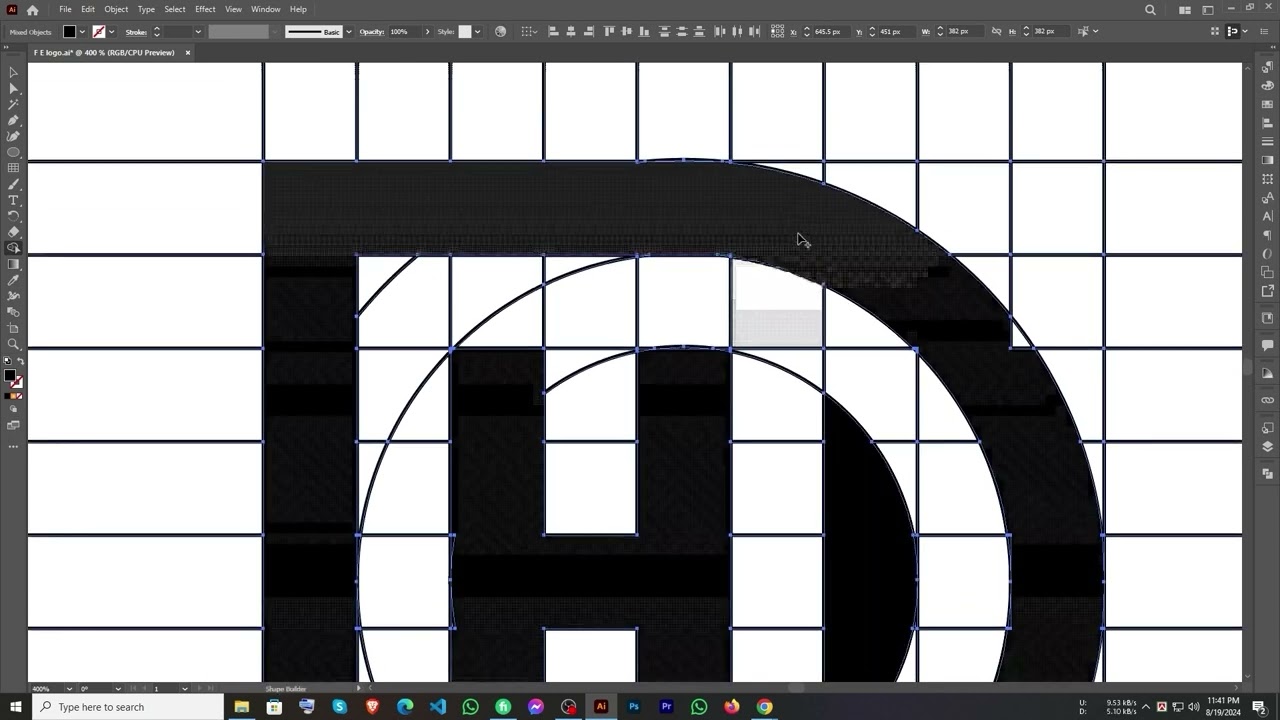Click Horizontal Align Left icon
This screenshot has height=720, width=1280.
click(553, 31)
